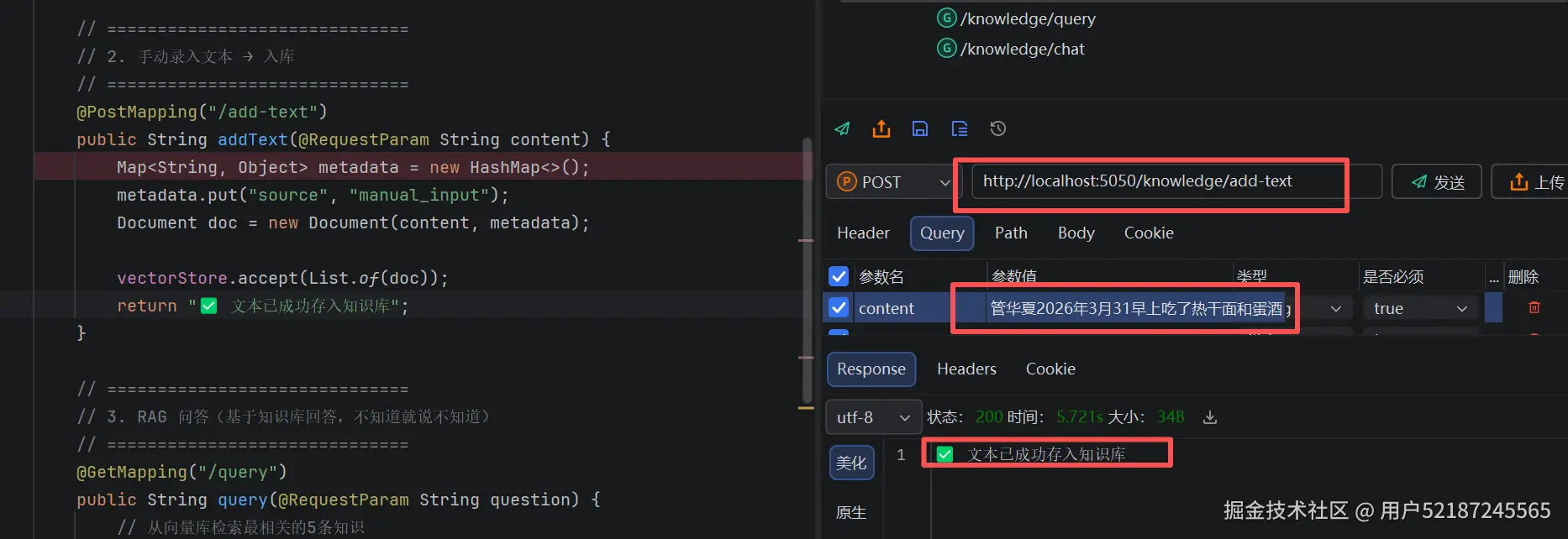Click the blue save-as document icon
This screenshot has width=1568, height=539.
tap(960, 128)
